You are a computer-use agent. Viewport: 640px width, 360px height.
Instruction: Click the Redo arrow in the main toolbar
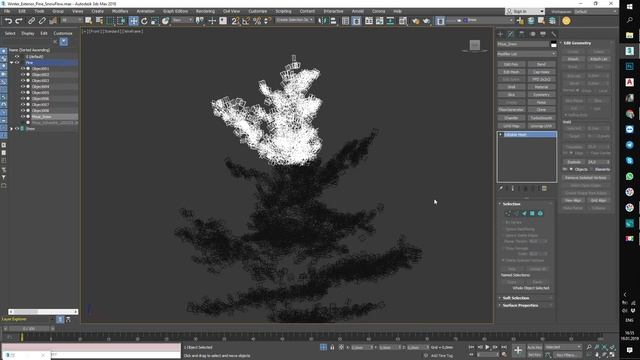(18, 21)
